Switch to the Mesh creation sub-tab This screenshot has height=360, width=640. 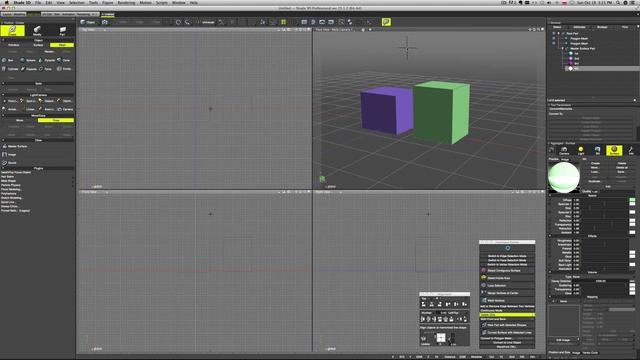[62, 45]
